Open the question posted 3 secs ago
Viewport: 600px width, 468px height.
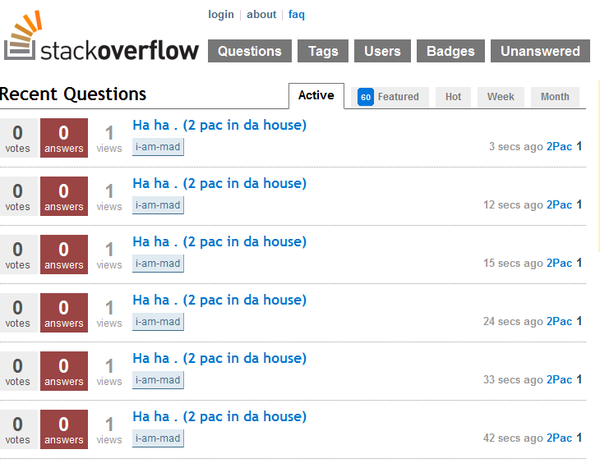(220, 125)
